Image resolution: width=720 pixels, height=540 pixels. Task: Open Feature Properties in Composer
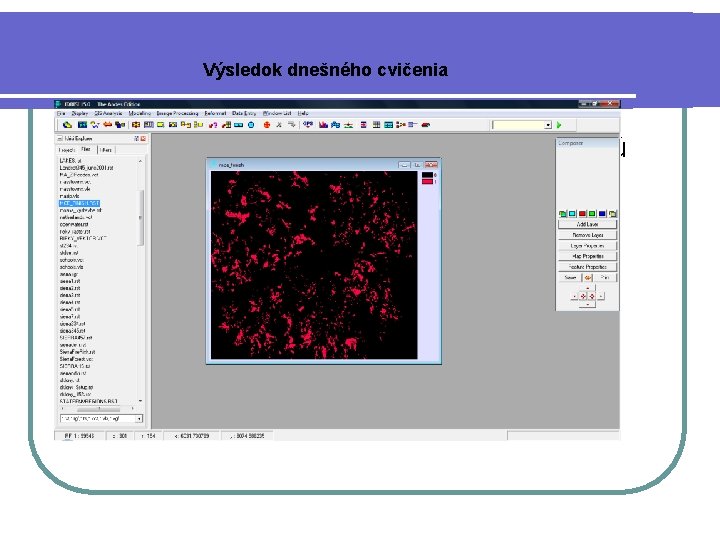tap(587, 267)
